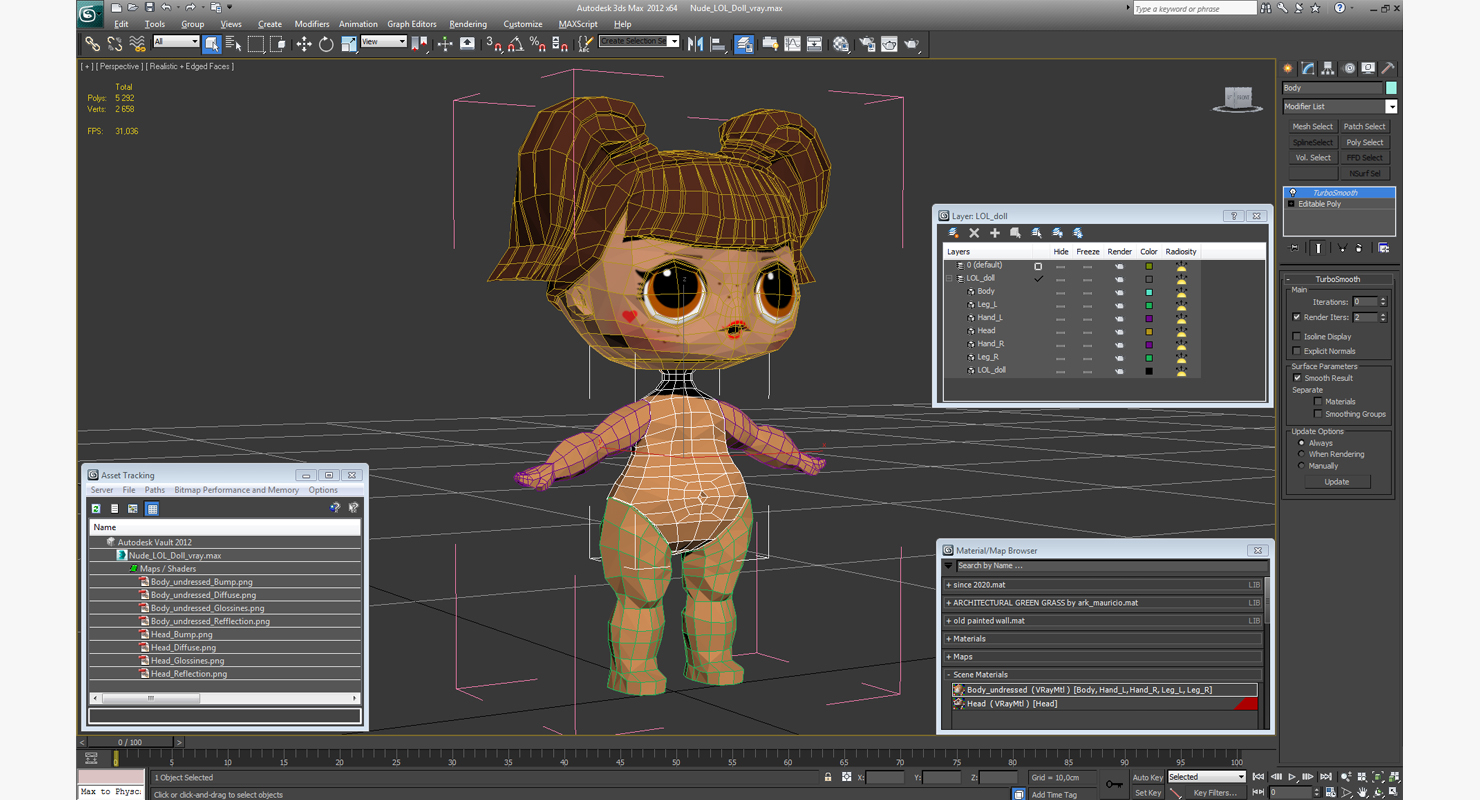
Task: Click the Mirror tool icon
Action: pyautogui.click(x=695, y=44)
